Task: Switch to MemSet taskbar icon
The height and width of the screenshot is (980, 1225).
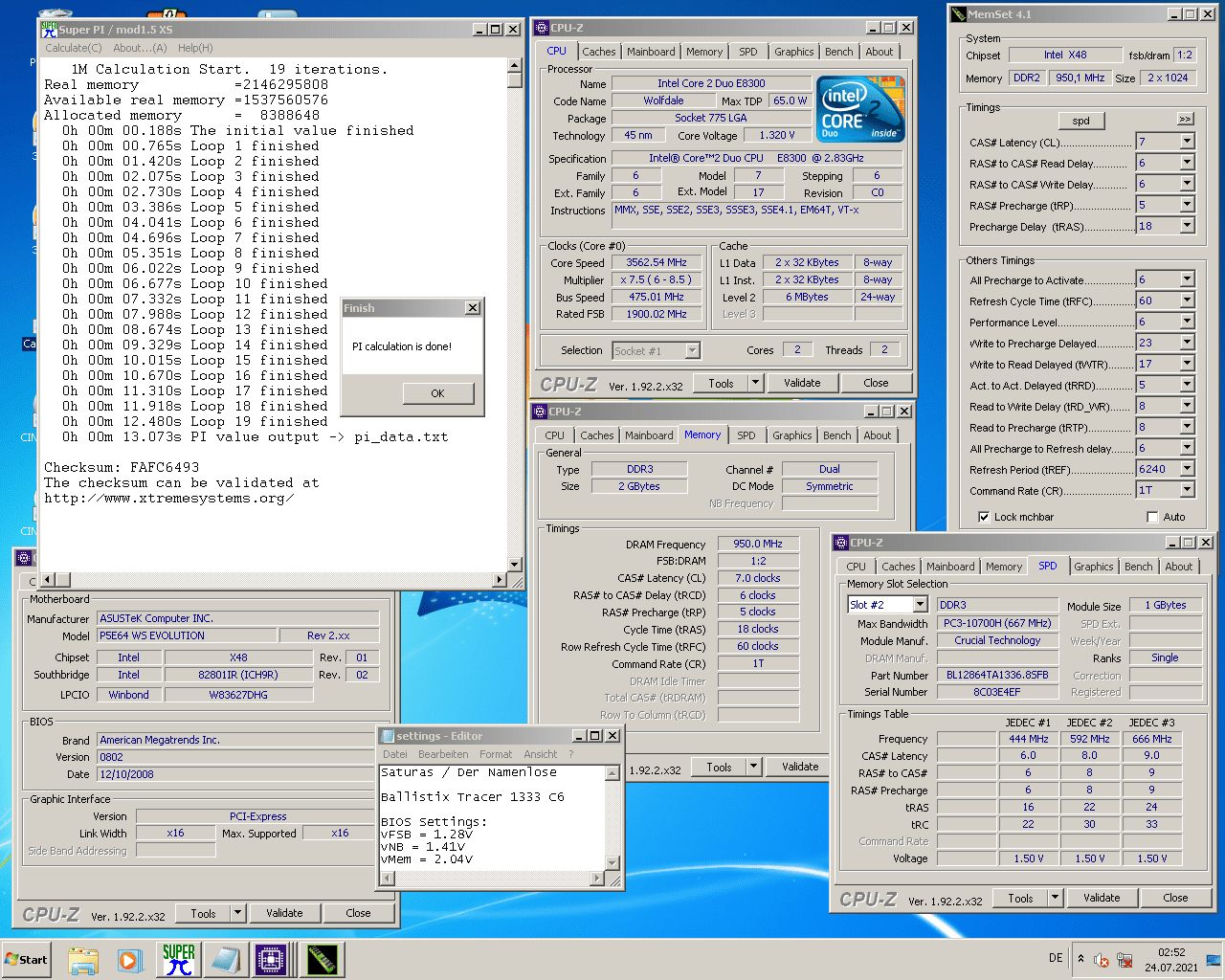Action: coord(322,960)
